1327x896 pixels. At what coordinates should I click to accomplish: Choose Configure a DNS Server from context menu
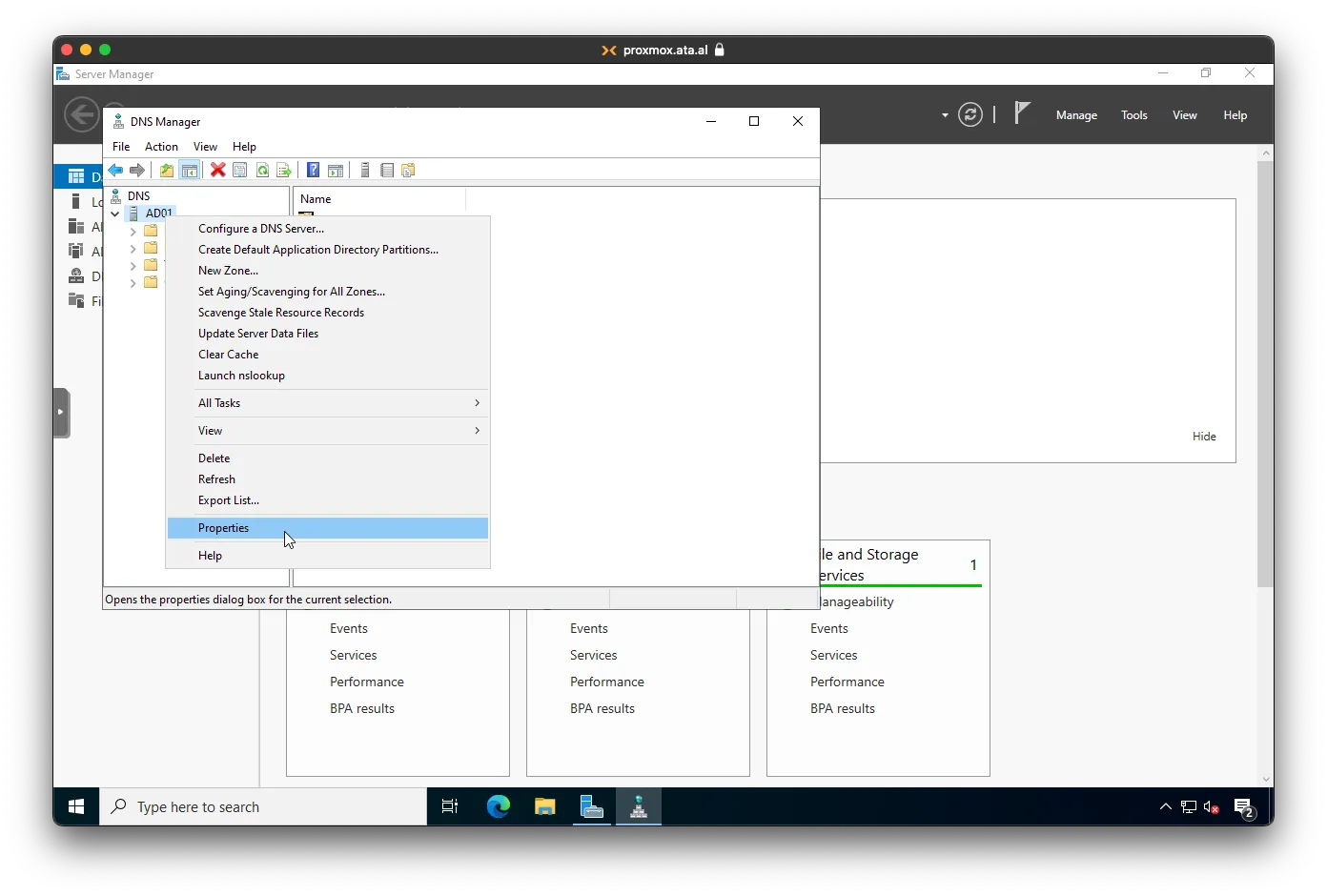click(328, 229)
